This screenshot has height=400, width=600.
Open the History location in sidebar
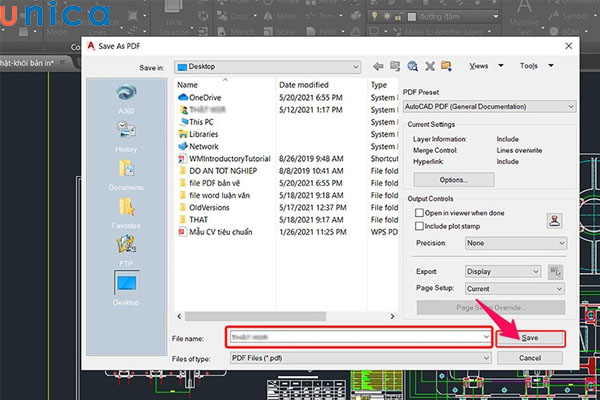point(127,130)
